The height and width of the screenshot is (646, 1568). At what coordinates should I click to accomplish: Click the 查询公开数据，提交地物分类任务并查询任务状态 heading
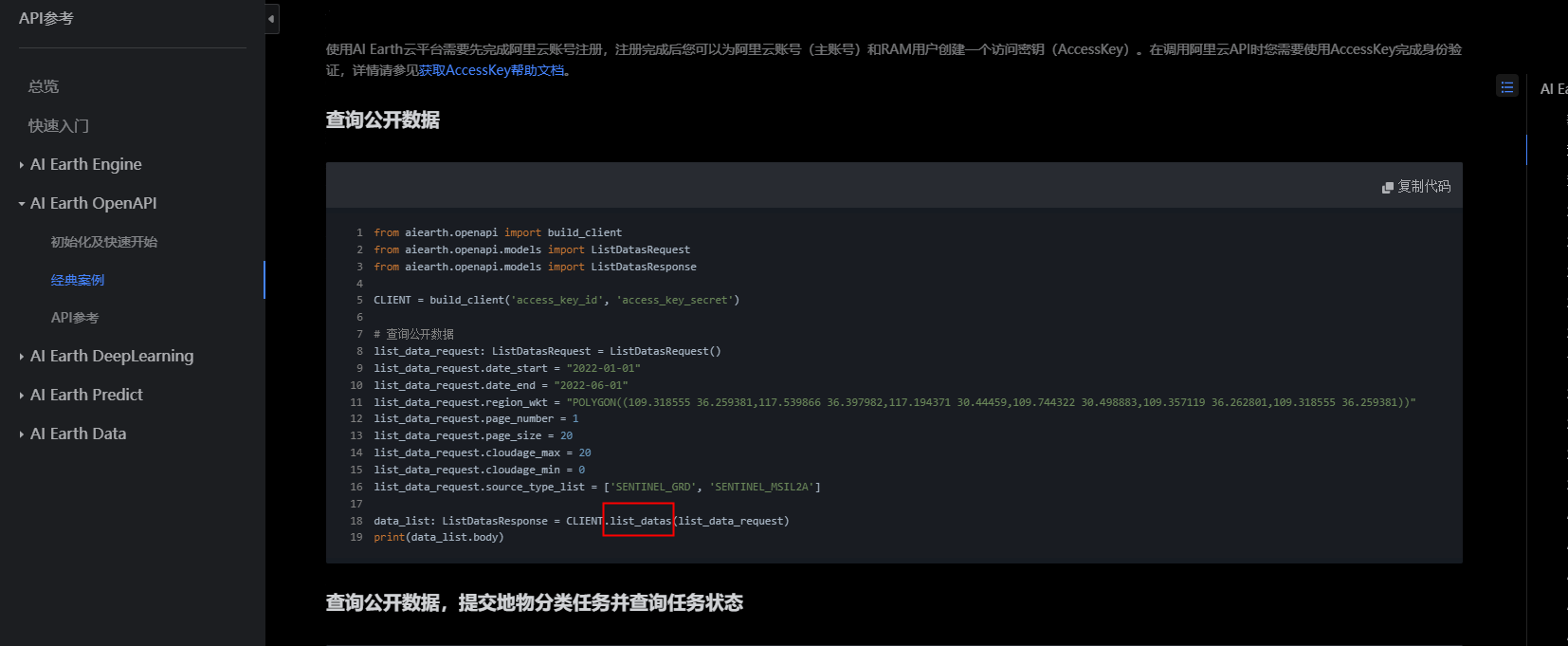tap(535, 602)
